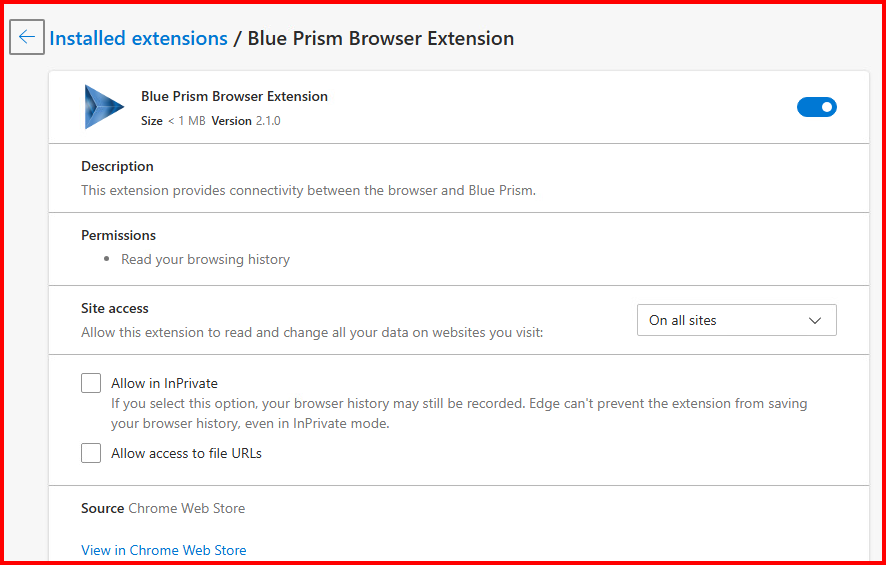Click the Blue Prism Browser Extension breadcrumb title
The height and width of the screenshot is (565, 886).
pyautogui.click(x=381, y=39)
